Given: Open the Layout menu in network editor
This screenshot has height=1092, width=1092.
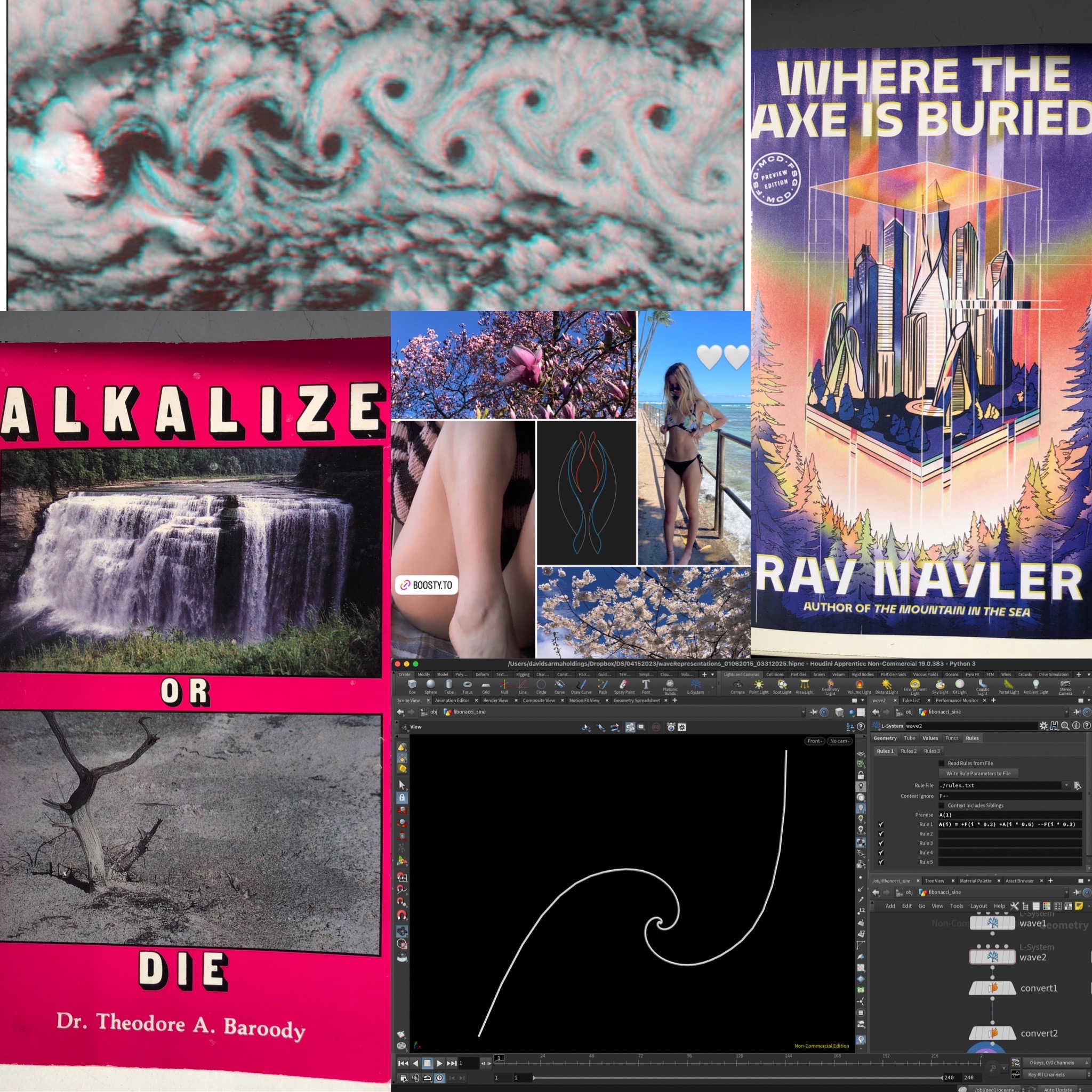Looking at the screenshot, I should click(x=978, y=905).
